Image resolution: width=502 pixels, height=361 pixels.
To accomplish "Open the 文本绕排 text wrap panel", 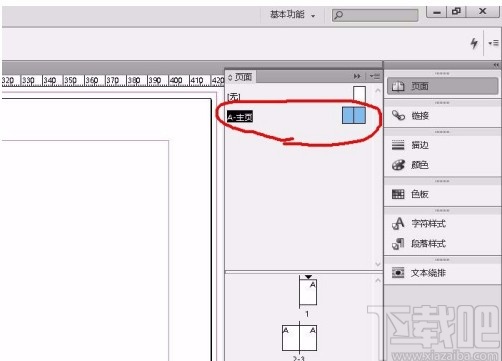I will 442,273.
